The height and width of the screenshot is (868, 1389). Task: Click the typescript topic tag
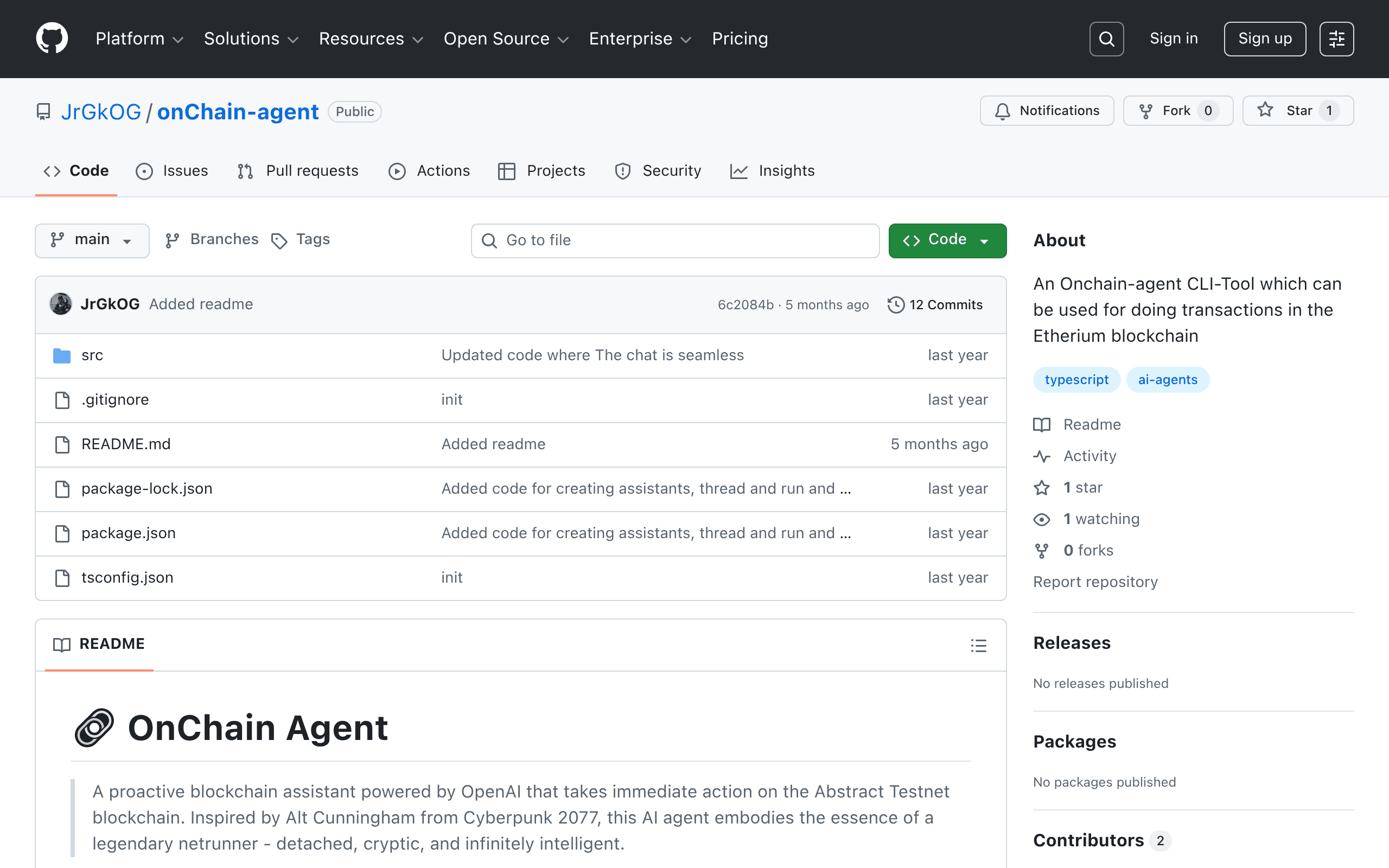tap(1076, 380)
